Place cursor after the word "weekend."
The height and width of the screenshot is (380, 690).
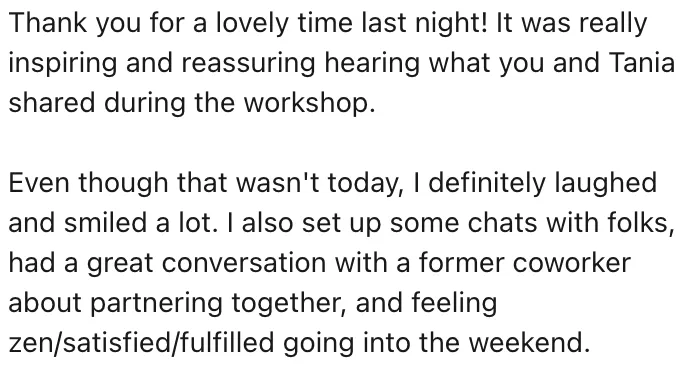(590, 343)
